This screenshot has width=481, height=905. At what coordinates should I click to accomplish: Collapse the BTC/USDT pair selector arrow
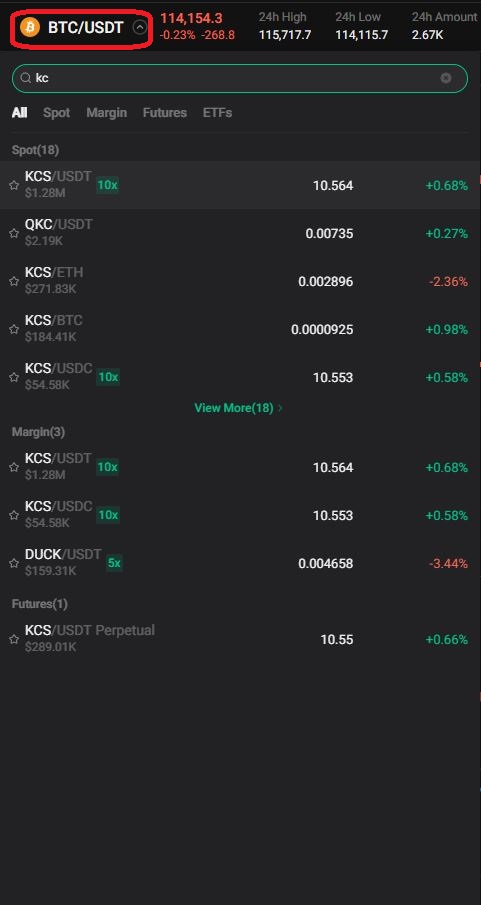click(140, 27)
